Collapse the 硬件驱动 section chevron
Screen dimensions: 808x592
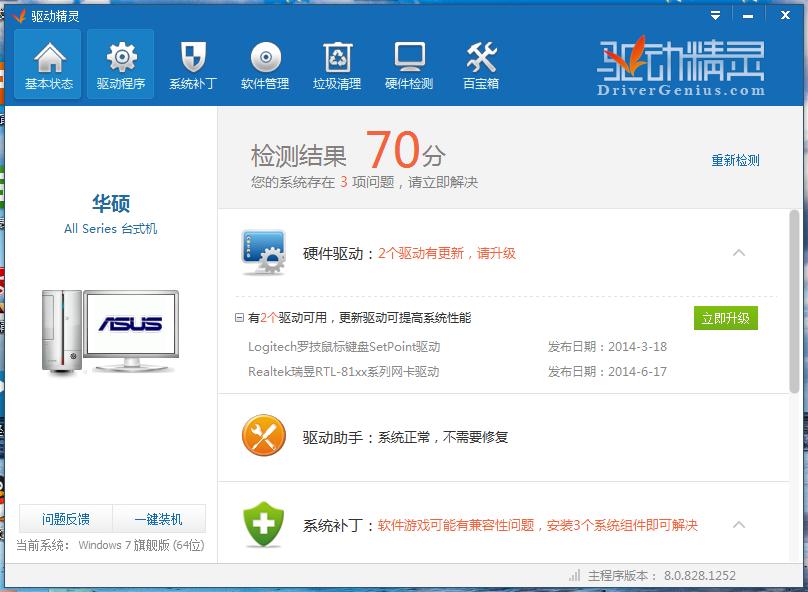[x=739, y=253]
